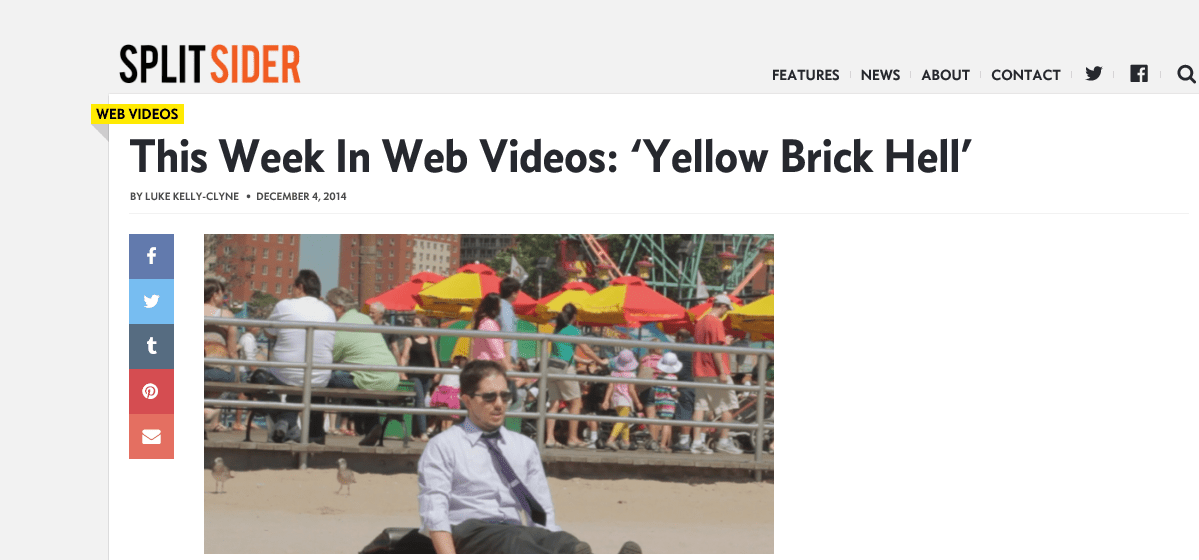Click the seated man wearing sunglasses

[x=489, y=459]
